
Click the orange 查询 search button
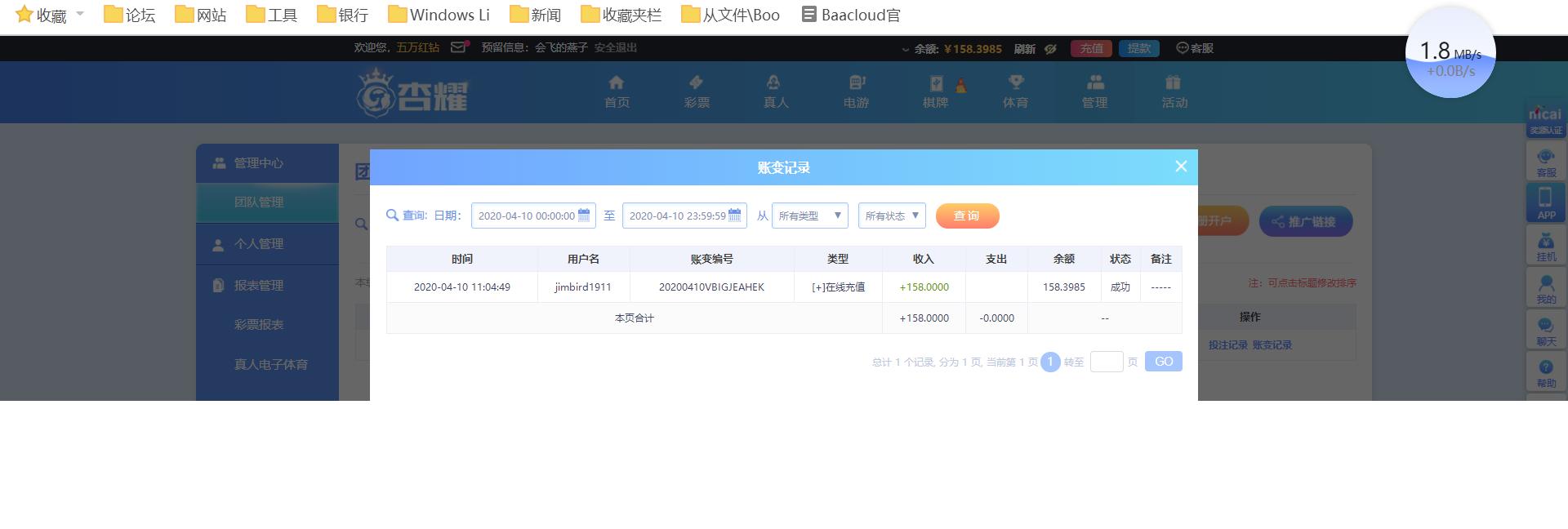(967, 216)
